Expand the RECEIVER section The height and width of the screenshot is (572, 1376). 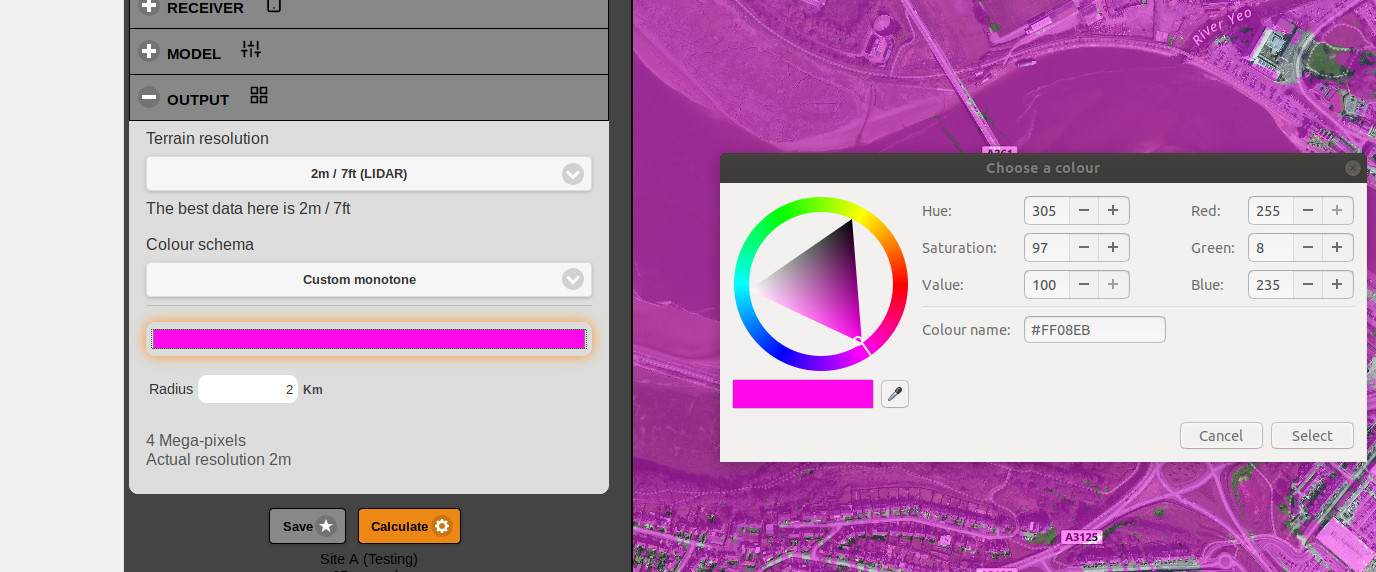pyautogui.click(x=149, y=7)
